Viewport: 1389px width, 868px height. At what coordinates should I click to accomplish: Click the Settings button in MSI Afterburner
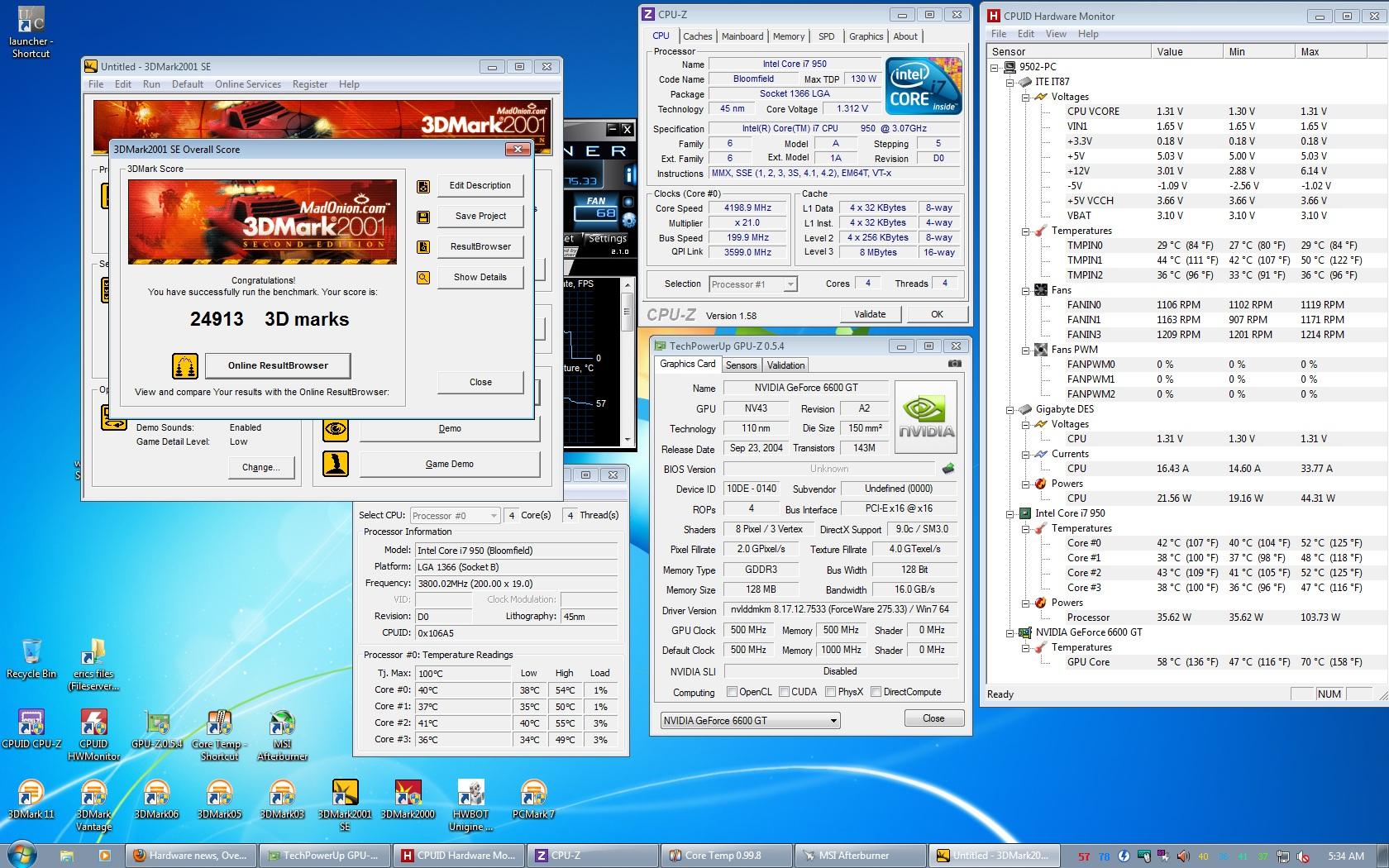[x=608, y=238]
